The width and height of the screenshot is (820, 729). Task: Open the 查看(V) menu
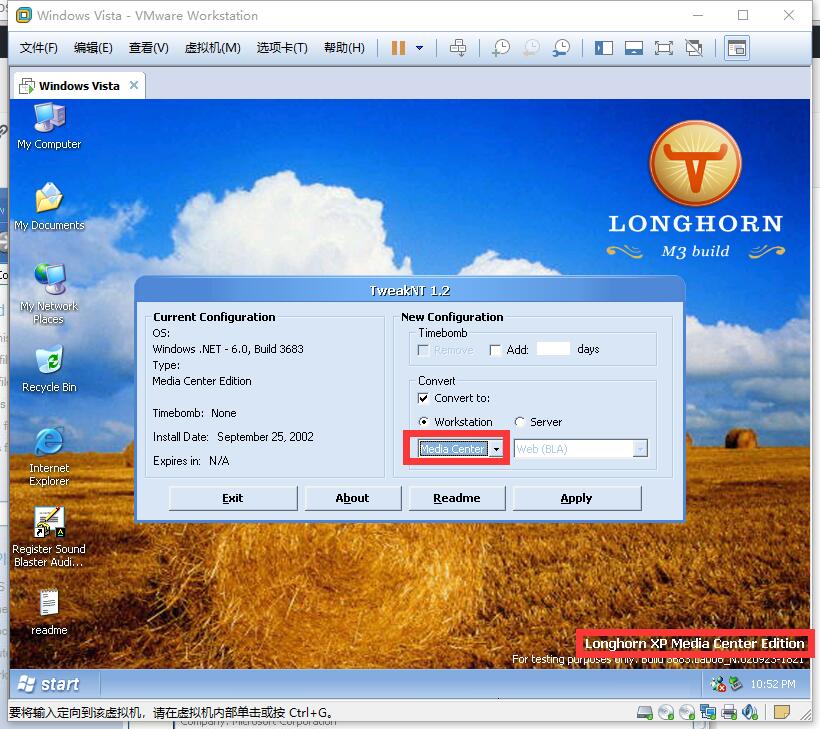pos(149,48)
